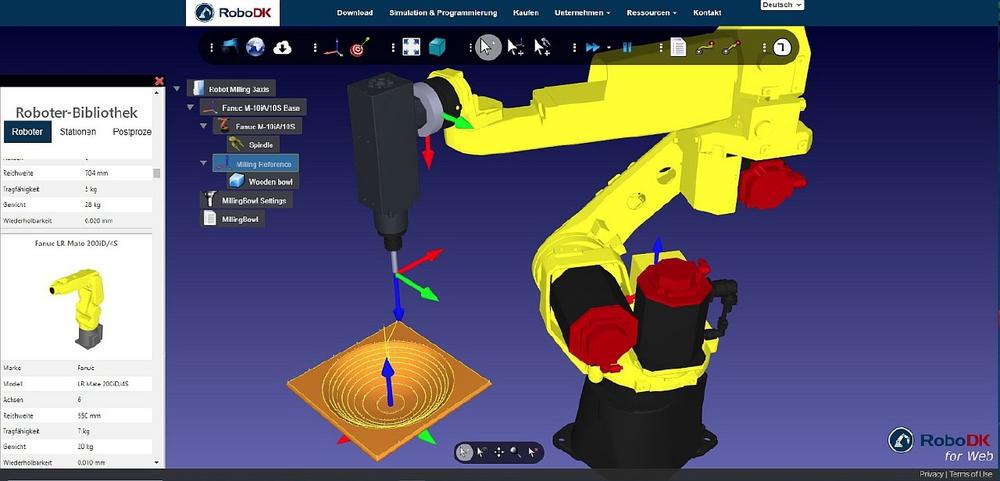Collapse the Robot Milling 3axis tree node
Viewport: 1000px width, 481px height.
coord(177,89)
